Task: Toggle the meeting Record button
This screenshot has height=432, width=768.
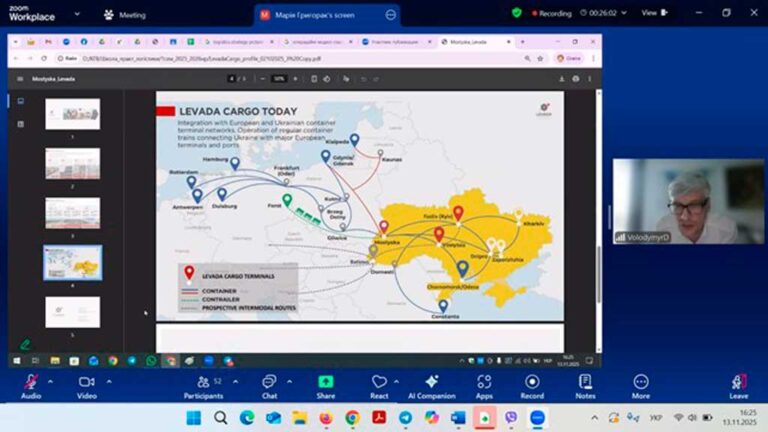Action: [532, 384]
